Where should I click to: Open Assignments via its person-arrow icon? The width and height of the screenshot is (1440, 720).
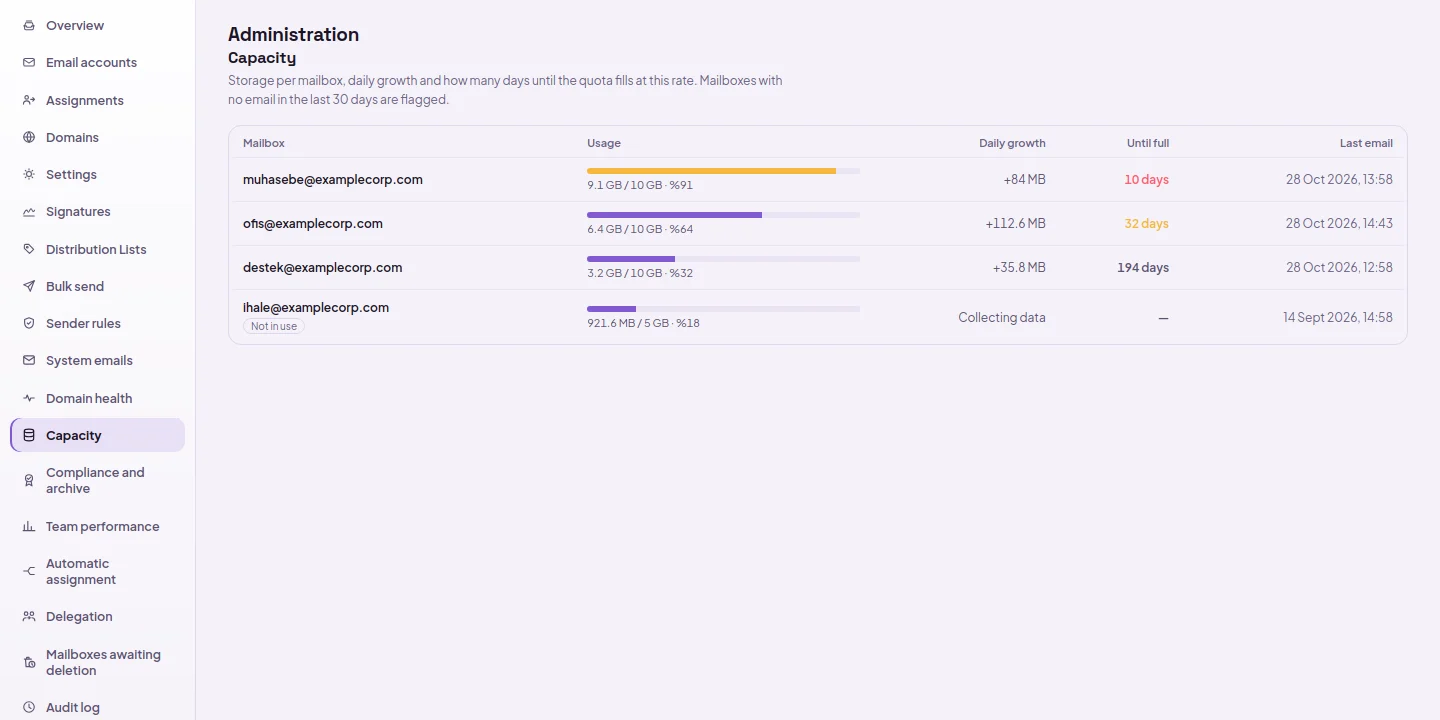[x=29, y=100]
